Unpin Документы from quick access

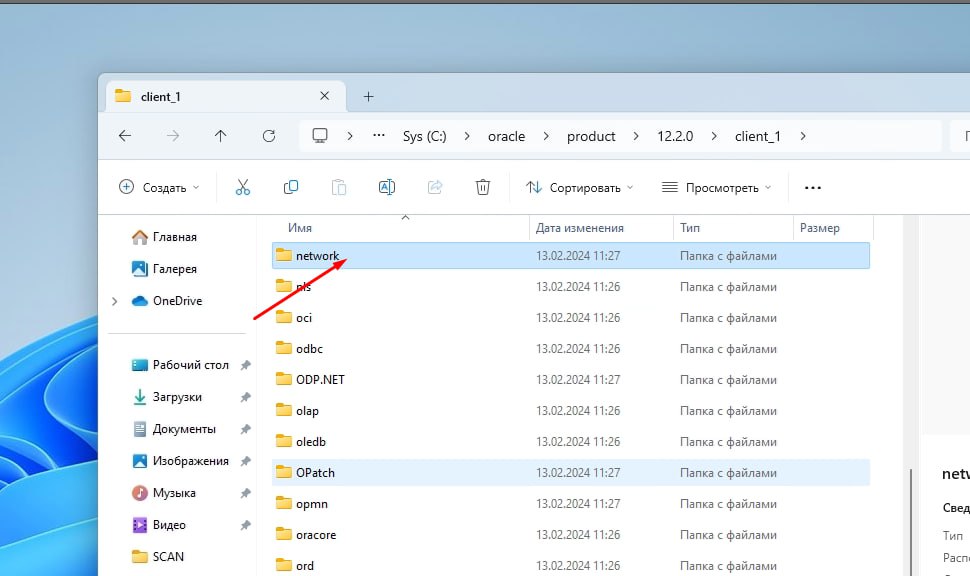[x=246, y=429]
